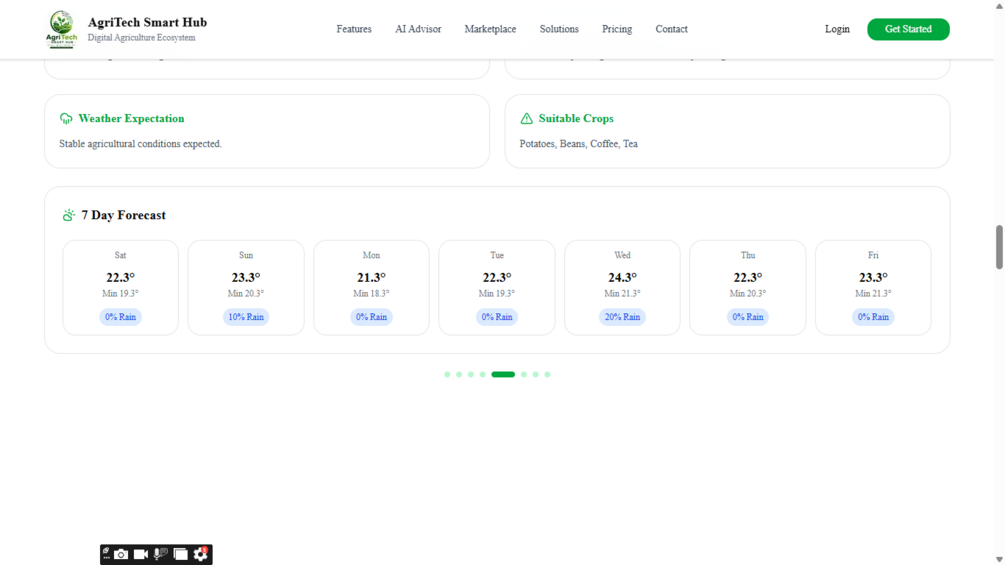Image resolution: width=1005 pixels, height=565 pixels.
Task: Click "Stable agricultural conditions expected." text
Action: click(140, 143)
